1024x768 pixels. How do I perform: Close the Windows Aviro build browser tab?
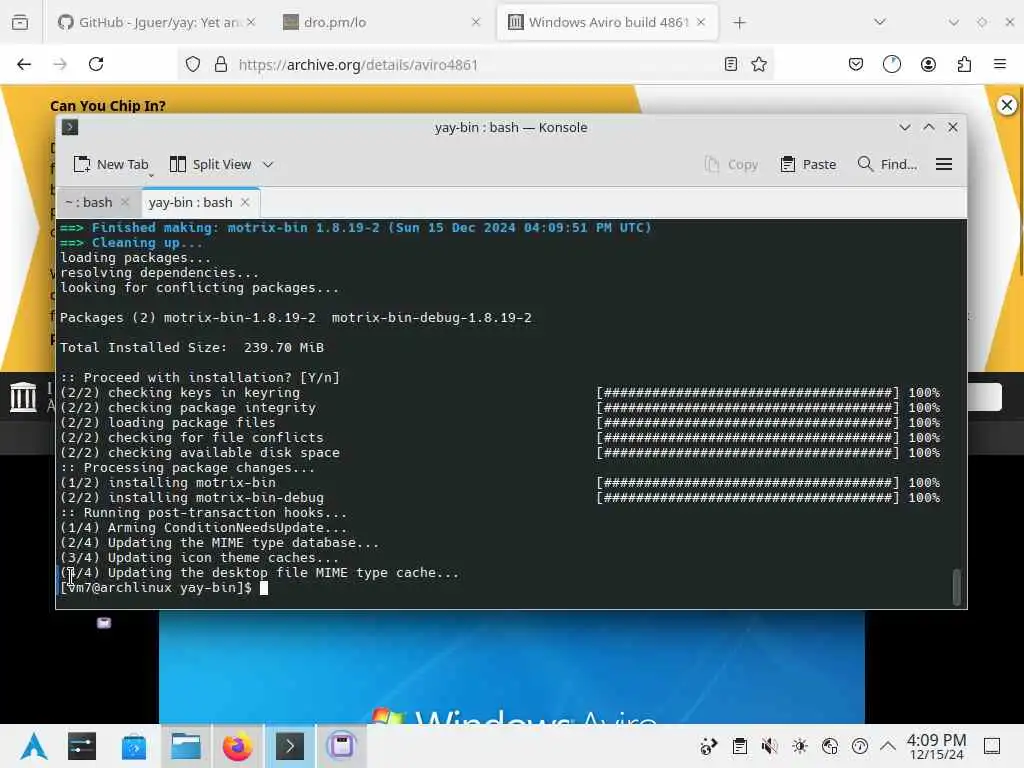coord(701,22)
